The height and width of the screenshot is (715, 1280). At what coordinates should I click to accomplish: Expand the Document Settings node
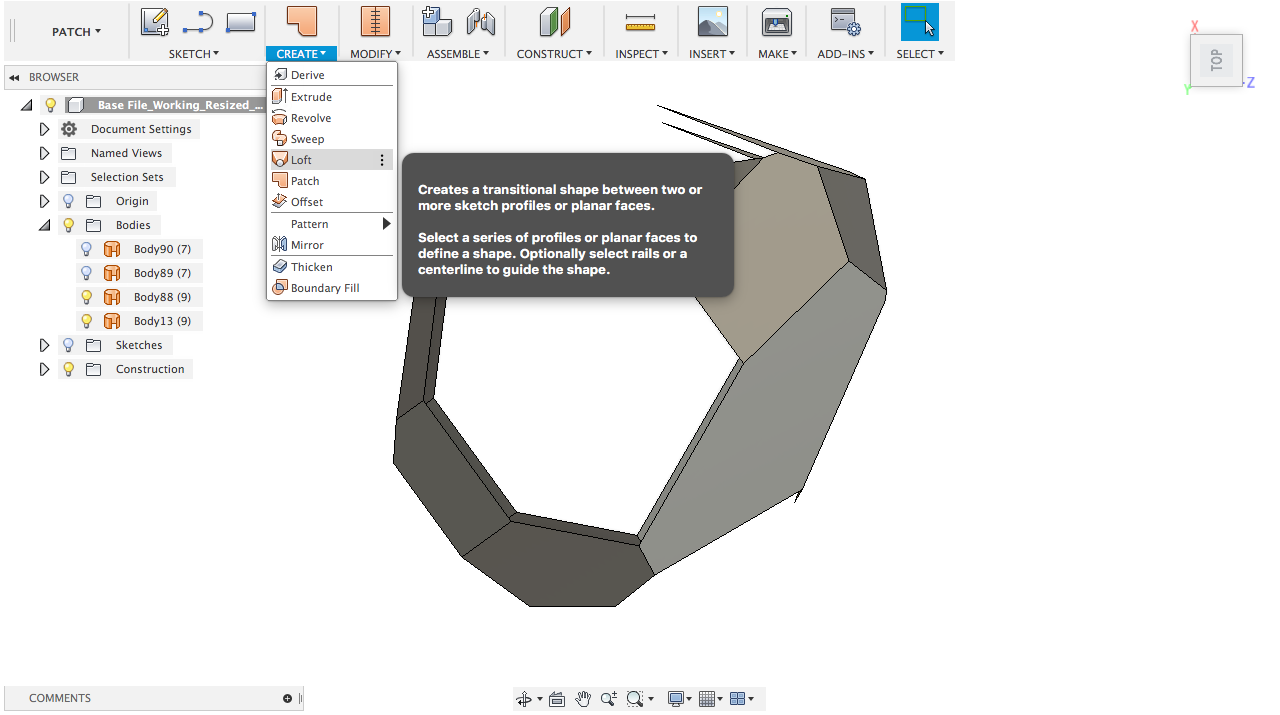coord(44,129)
